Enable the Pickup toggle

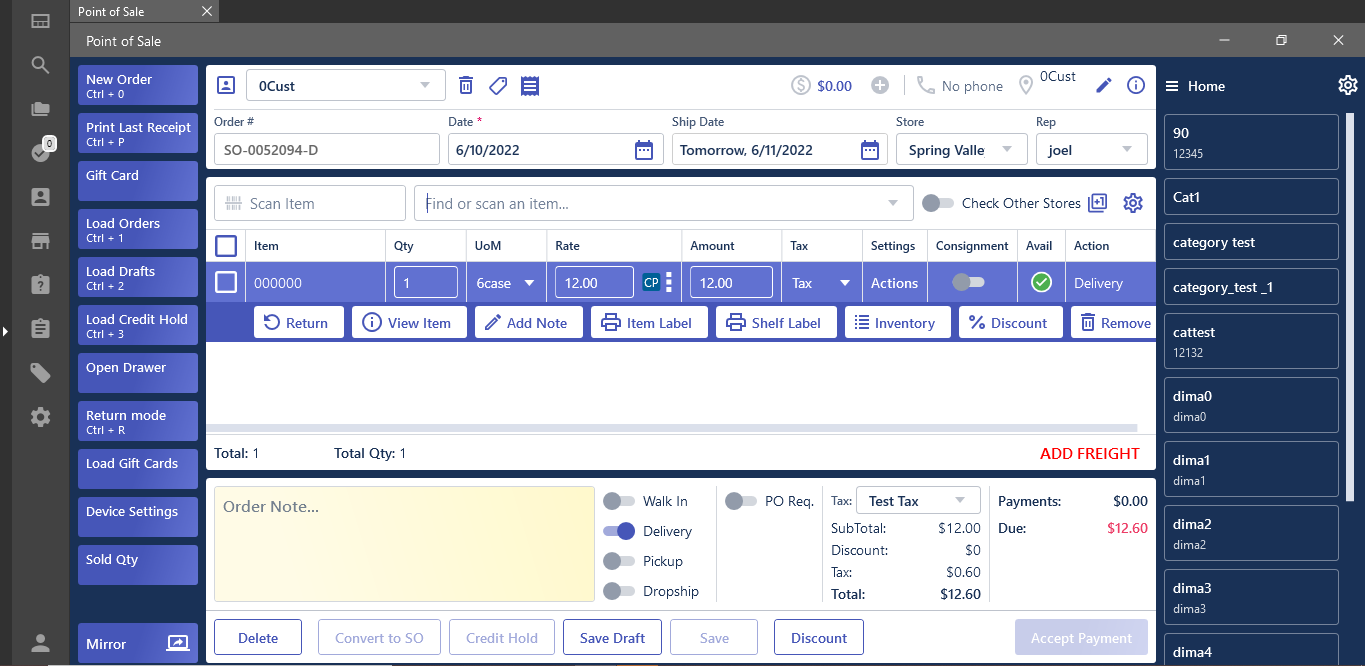(619, 561)
